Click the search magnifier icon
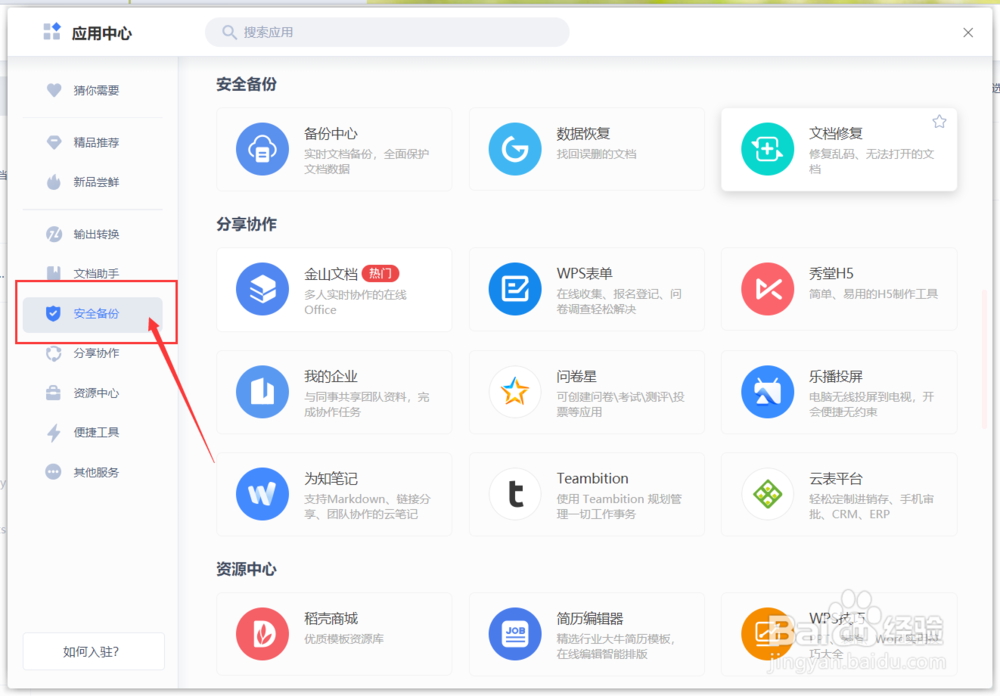 [x=229, y=32]
